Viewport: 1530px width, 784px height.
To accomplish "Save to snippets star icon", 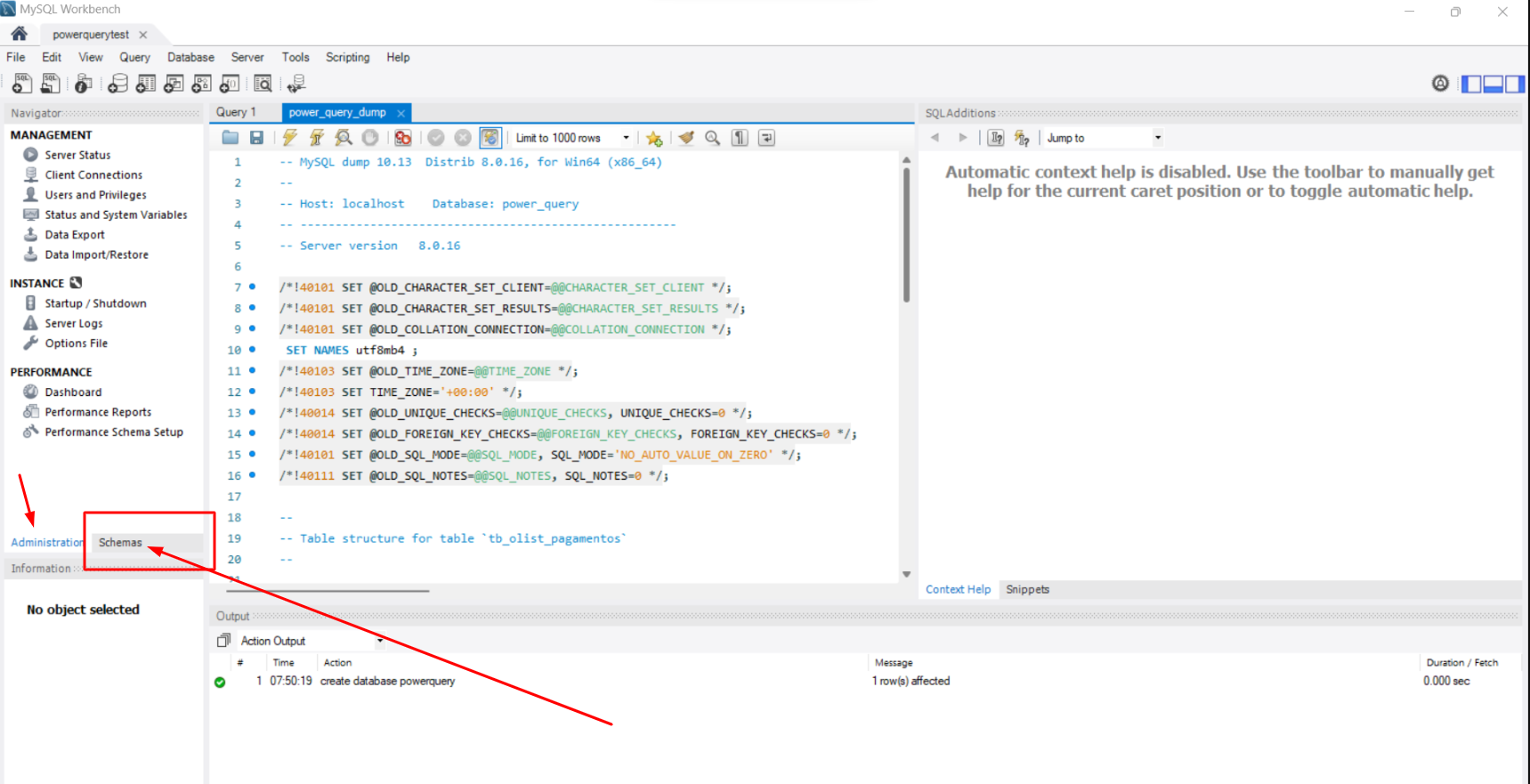I will (654, 138).
